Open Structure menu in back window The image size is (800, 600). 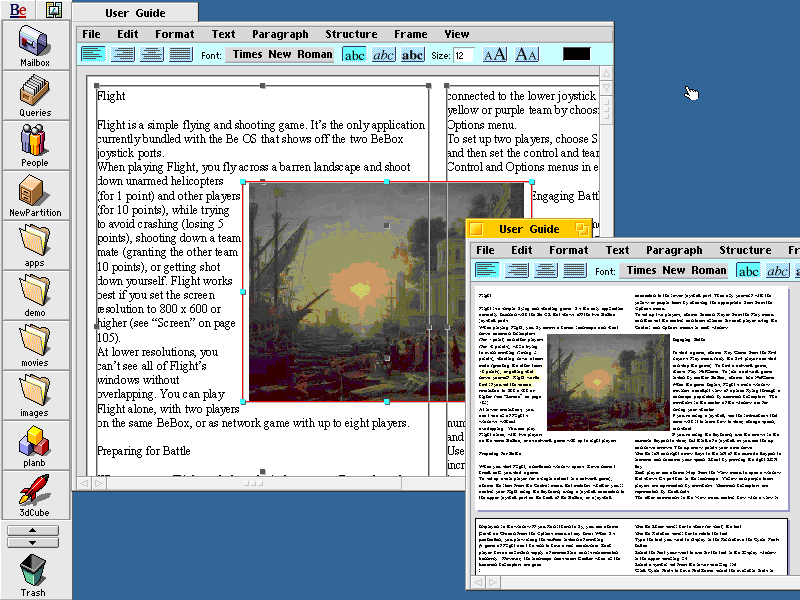[x=352, y=34]
